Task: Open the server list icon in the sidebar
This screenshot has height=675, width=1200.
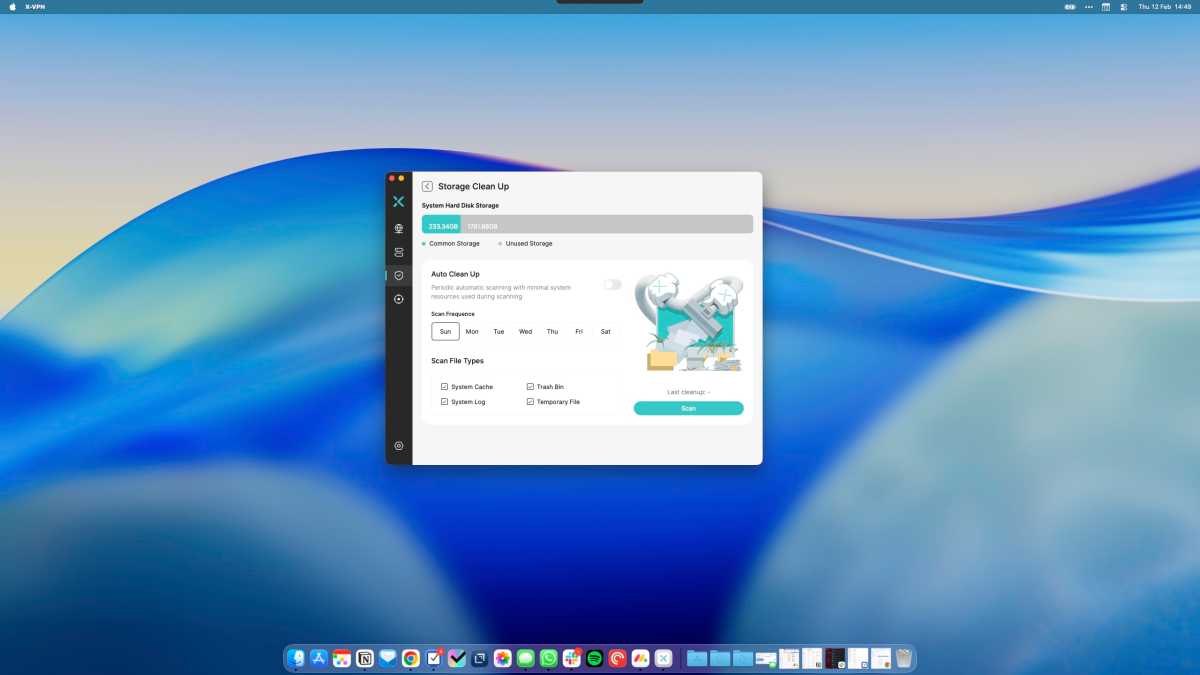Action: [398, 251]
